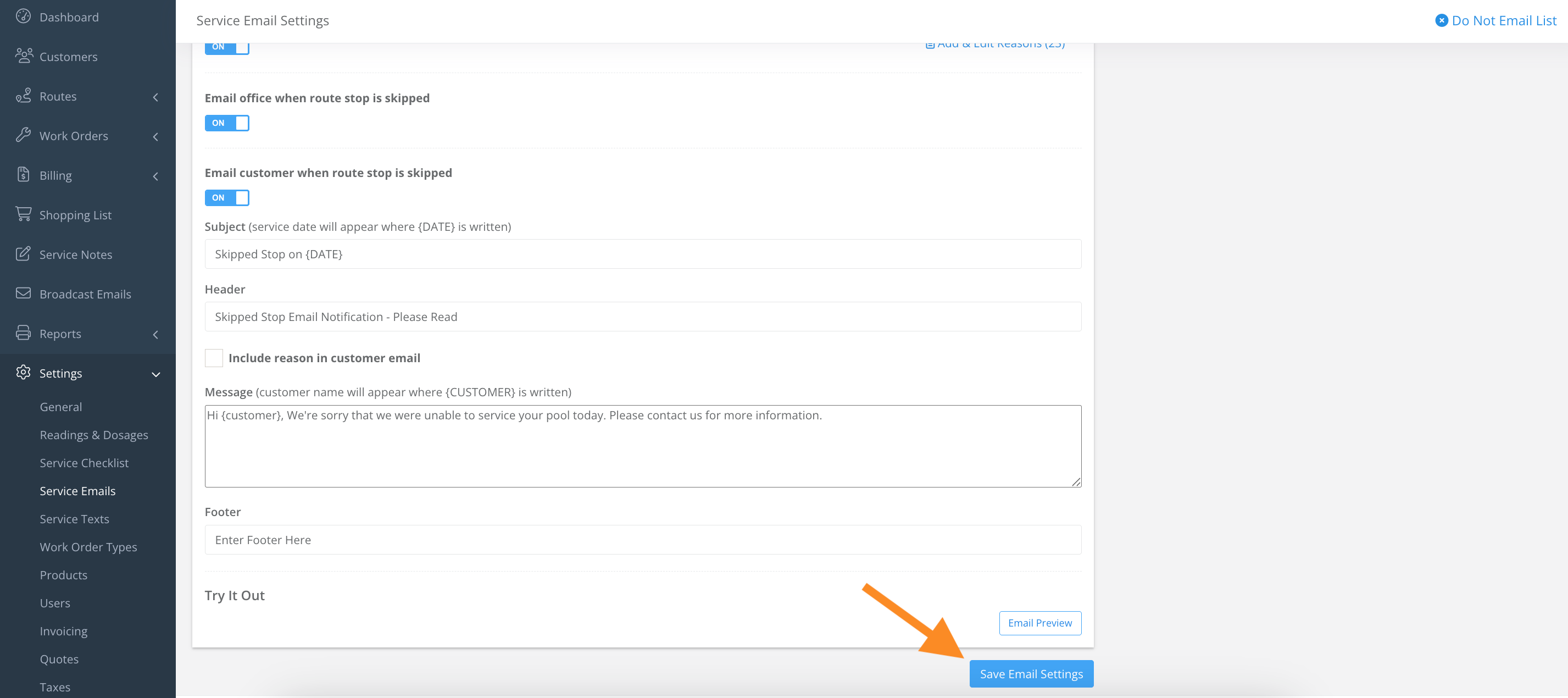This screenshot has width=1568, height=698.
Task: Grab the message textarea resize handle
Action: click(1076, 482)
